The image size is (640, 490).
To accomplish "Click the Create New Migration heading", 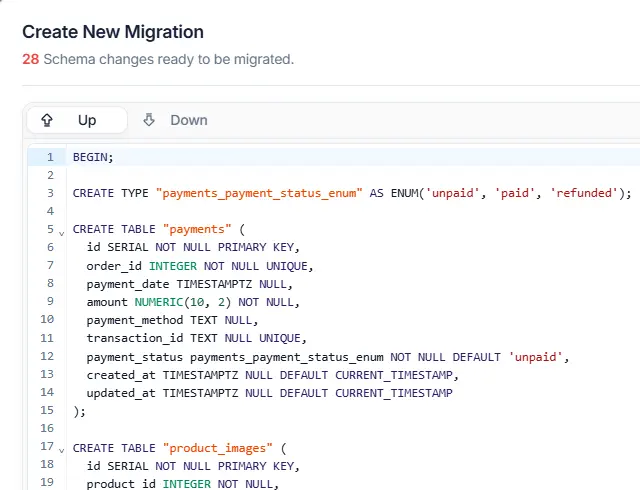I will click(113, 32).
